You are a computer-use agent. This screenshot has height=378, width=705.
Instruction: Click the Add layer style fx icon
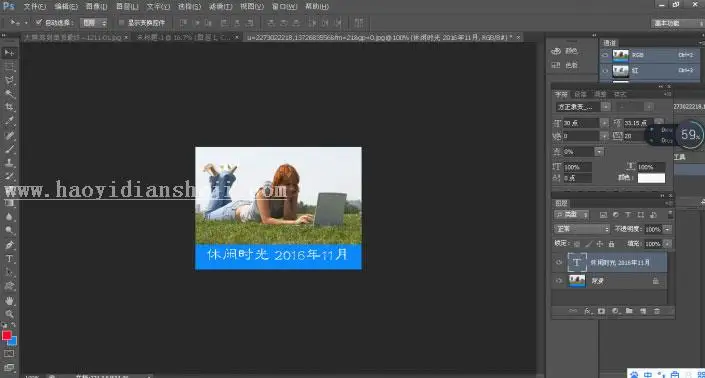tap(587, 311)
